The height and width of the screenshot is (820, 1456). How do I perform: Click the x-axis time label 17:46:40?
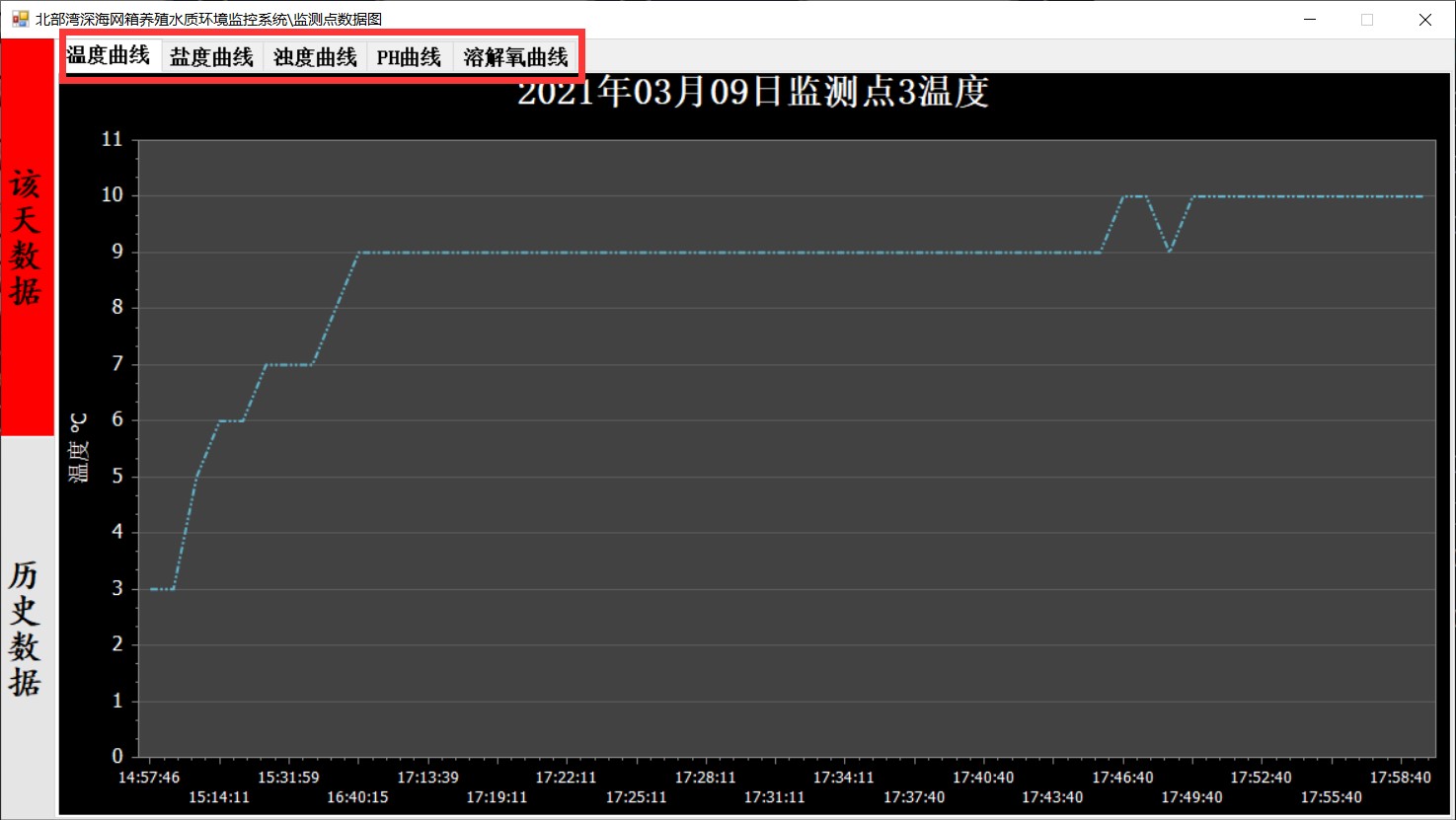click(1122, 778)
